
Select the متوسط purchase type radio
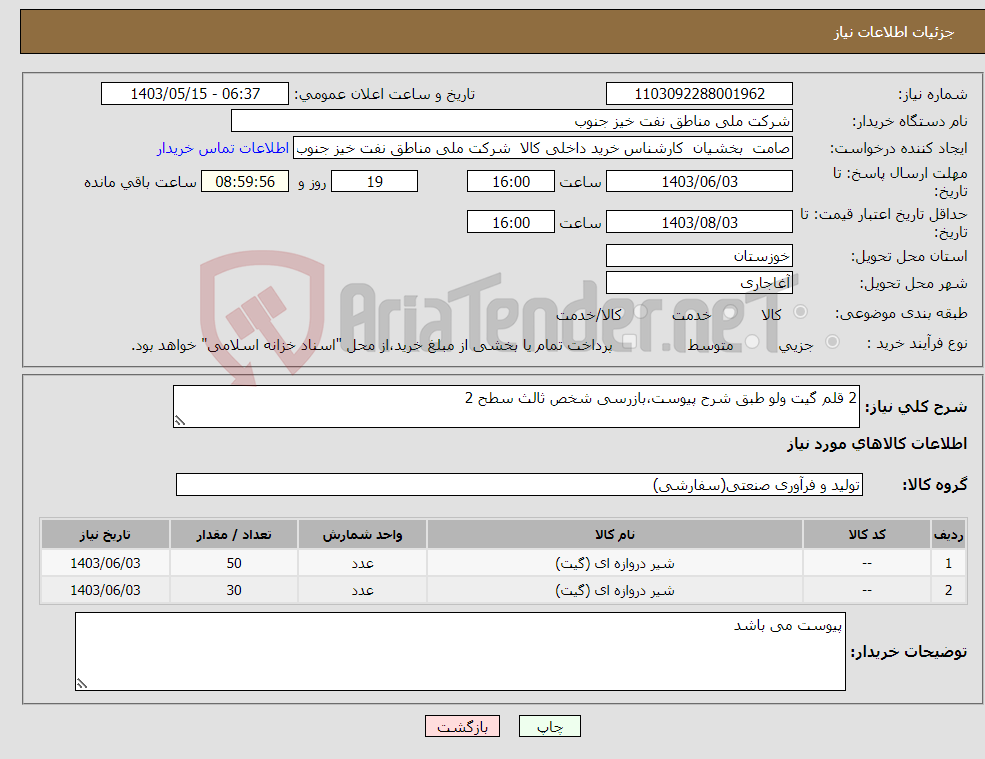(x=752, y=342)
